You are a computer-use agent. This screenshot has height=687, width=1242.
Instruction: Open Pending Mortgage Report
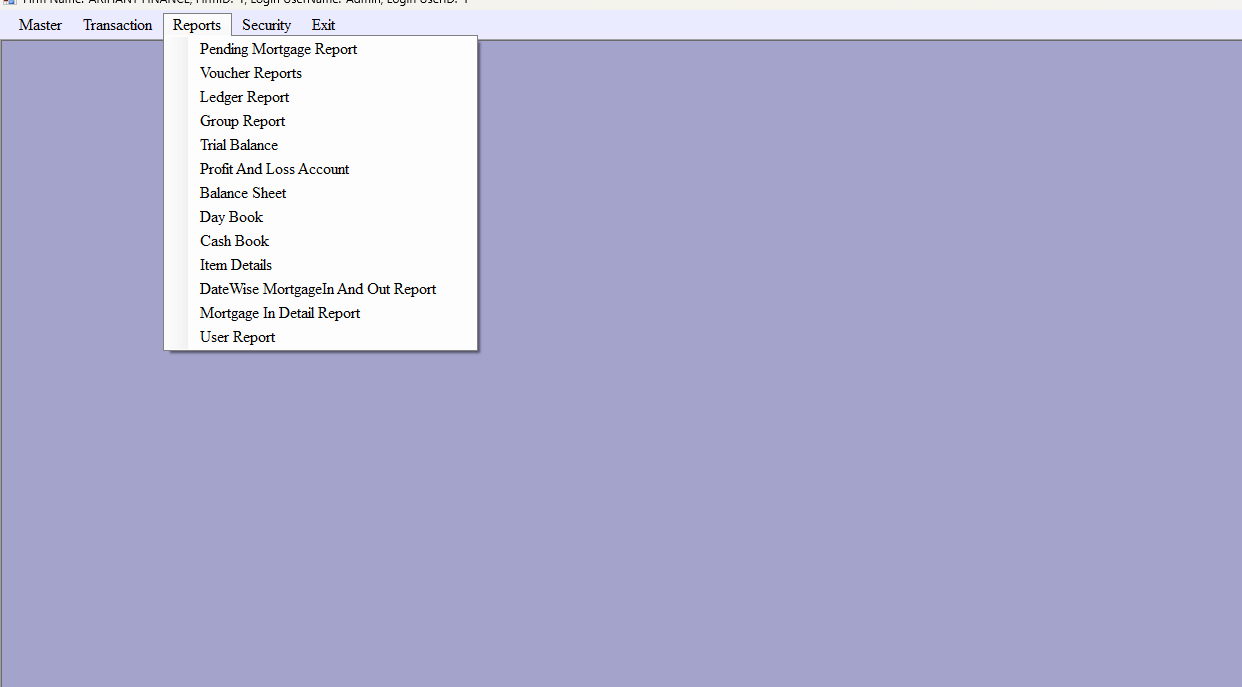pos(321,49)
